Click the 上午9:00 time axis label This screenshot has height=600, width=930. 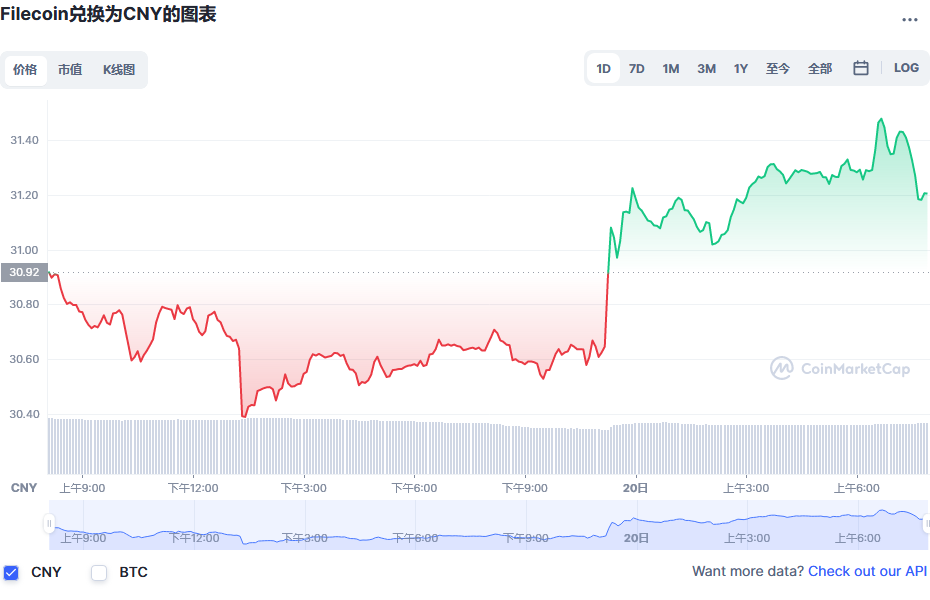tap(82, 488)
